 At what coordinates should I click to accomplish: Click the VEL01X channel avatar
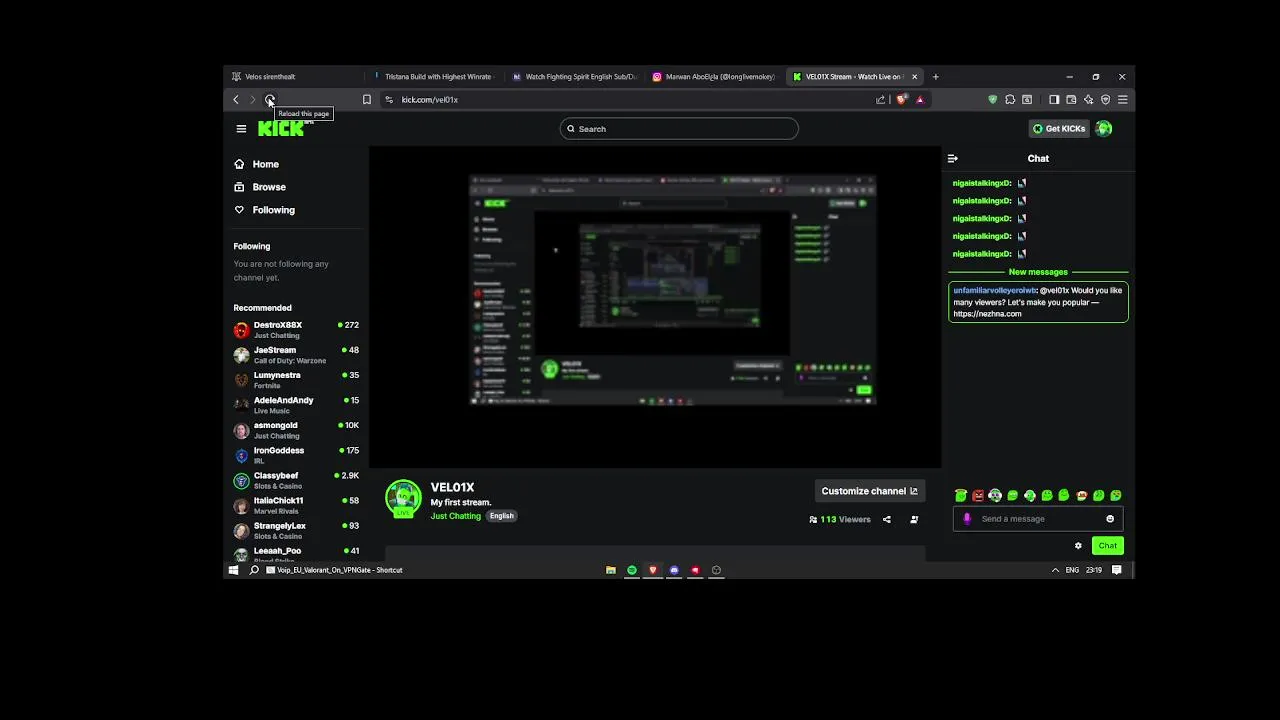[x=404, y=498]
